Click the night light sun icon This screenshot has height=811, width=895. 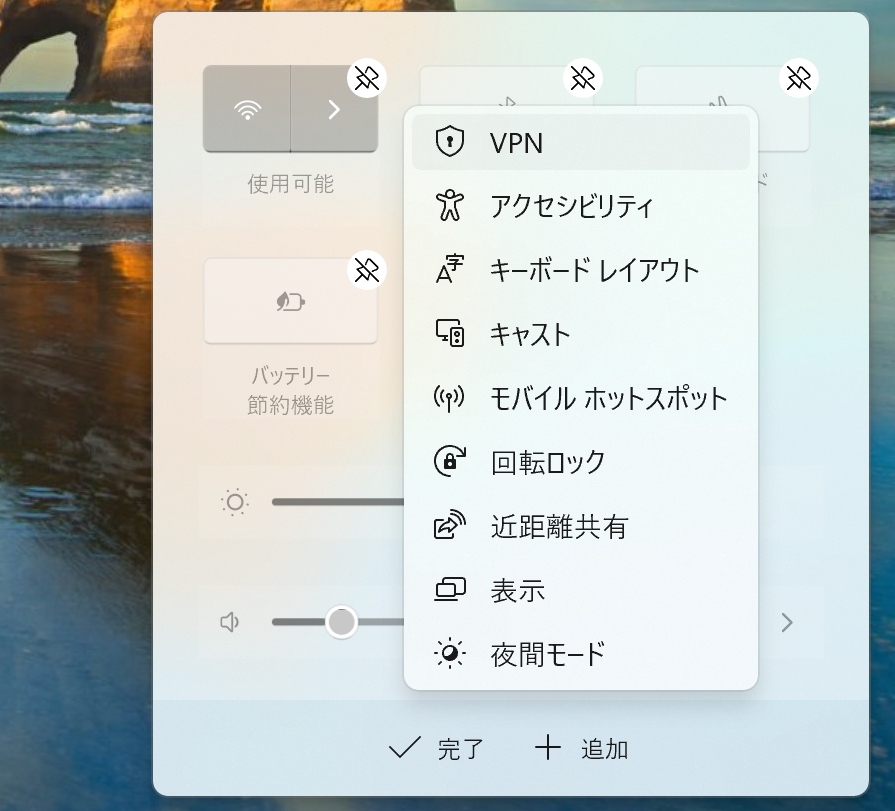click(450, 653)
